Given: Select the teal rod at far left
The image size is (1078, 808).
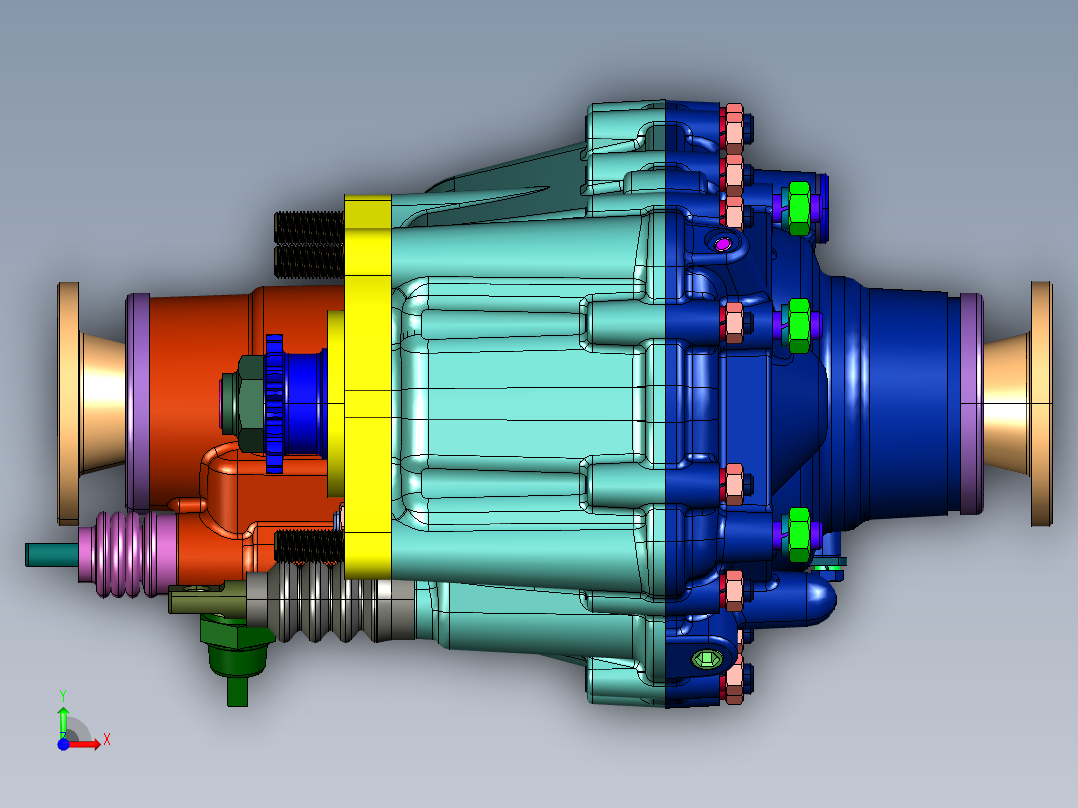Looking at the screenshot, I should pyautogui.click(x=52, y=554).
